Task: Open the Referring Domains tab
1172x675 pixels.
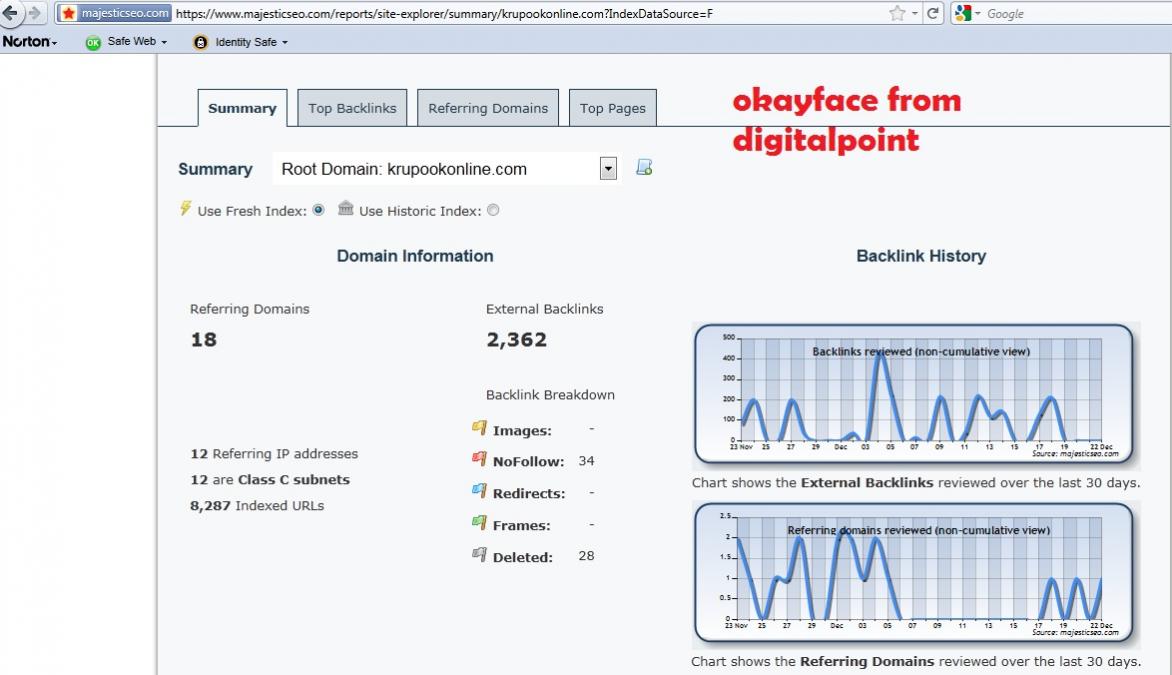Action: pos(488,108)
